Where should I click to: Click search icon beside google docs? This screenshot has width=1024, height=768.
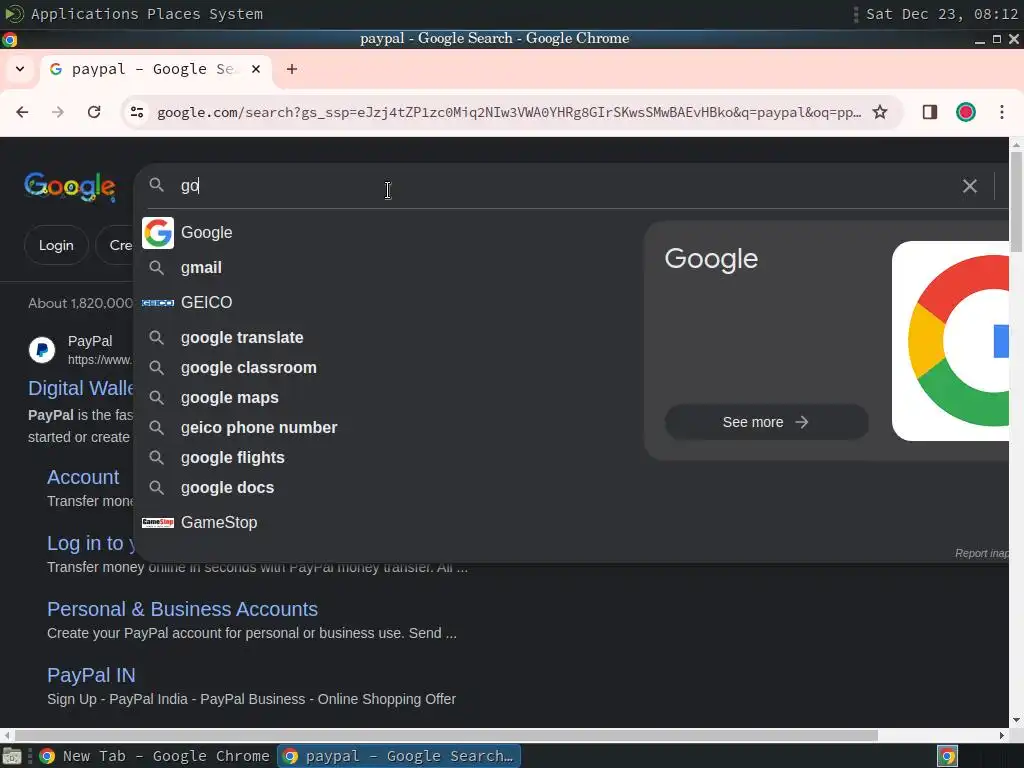click(x=156, y=488)
